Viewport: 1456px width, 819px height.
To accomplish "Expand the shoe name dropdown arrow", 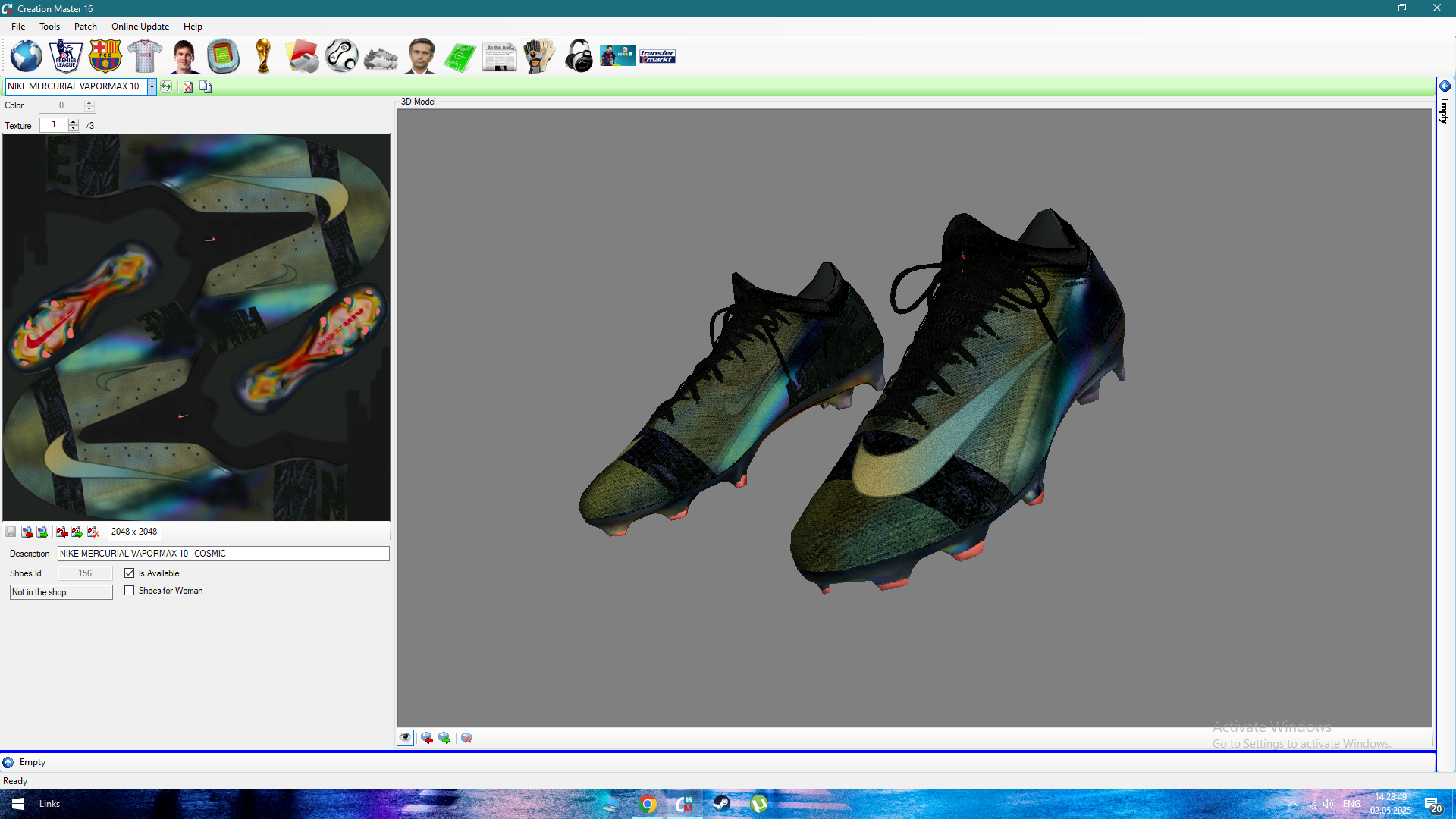I will [x=152, y=86].
